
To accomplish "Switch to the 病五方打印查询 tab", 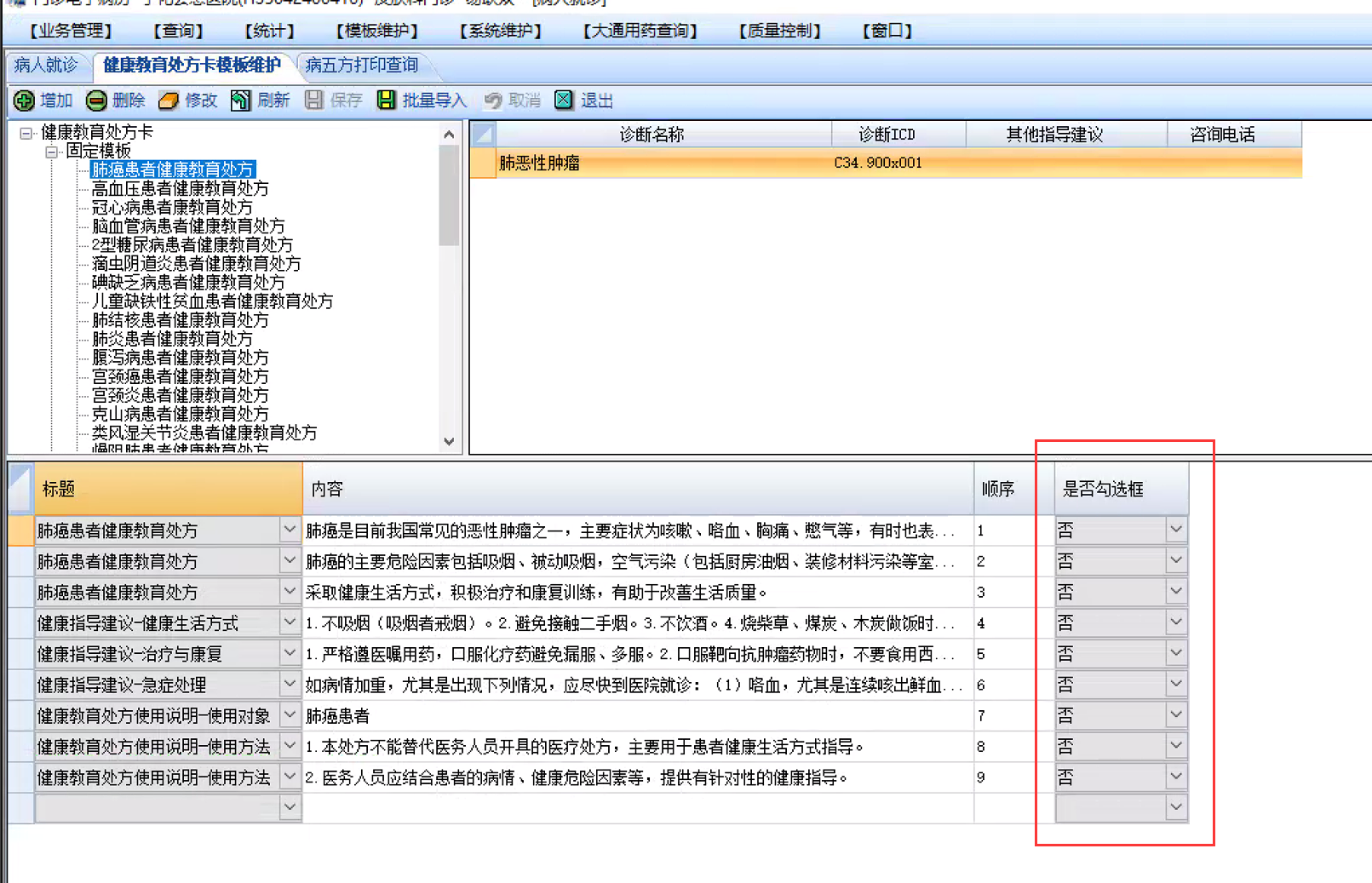I will coord(362,66).
